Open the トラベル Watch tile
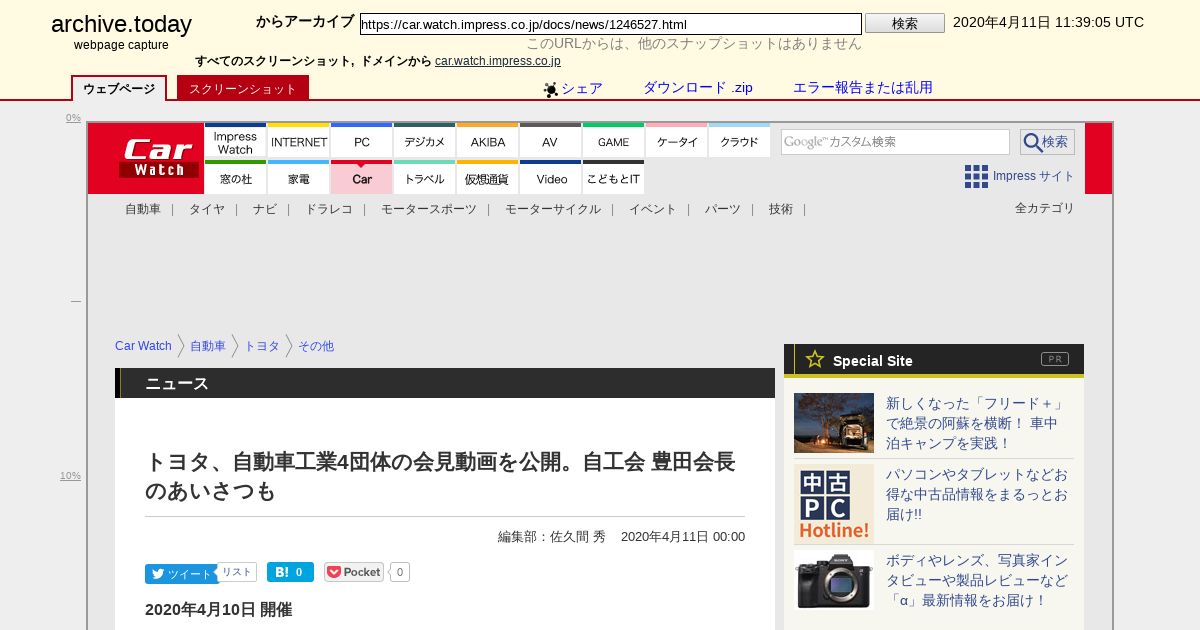The height and width of the screenshot is (630, 1200). coord(425,177)
